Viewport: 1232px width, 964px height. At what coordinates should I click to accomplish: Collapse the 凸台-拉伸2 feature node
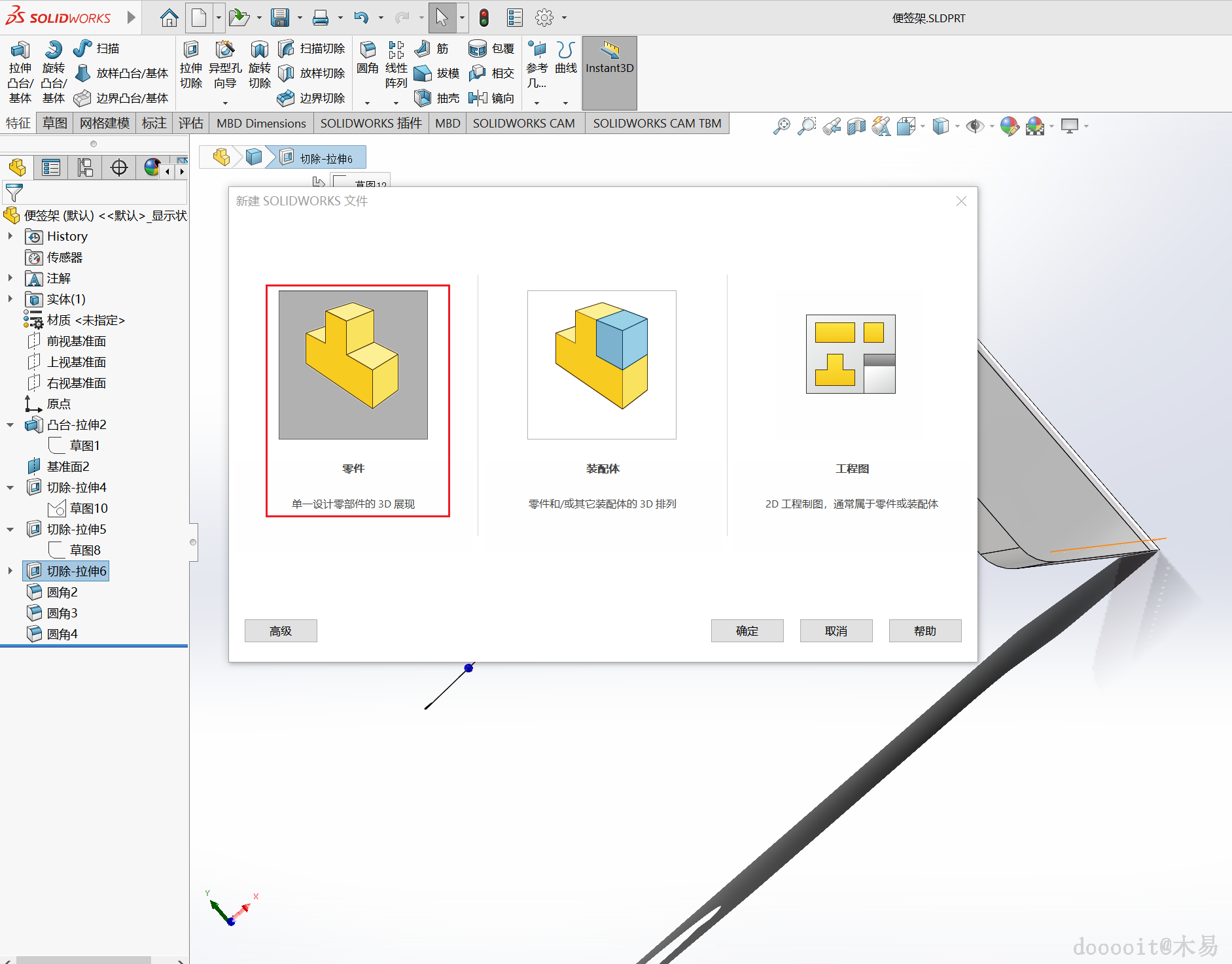point(10,424)
